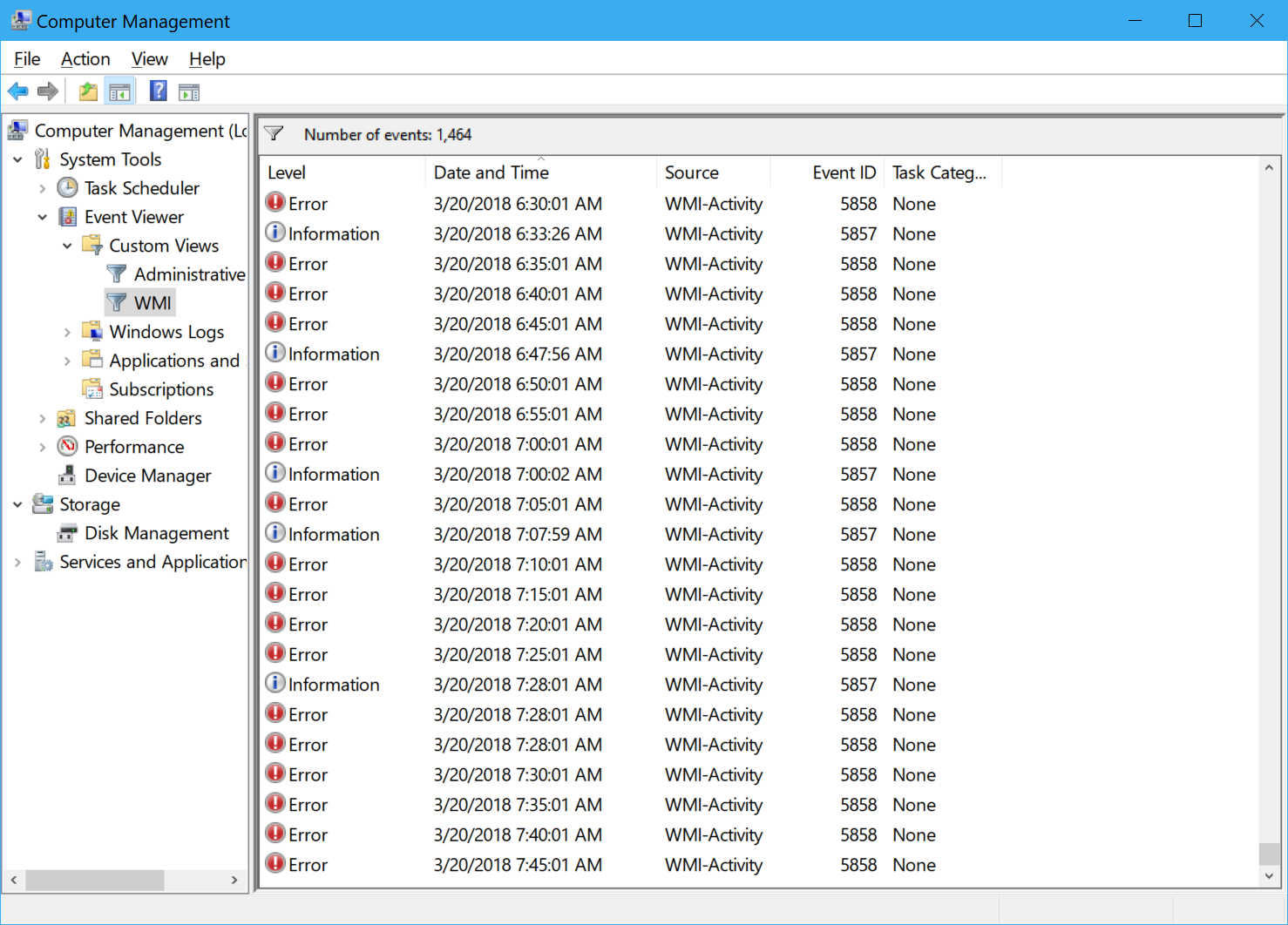Click the filter funnel icon above events

274,134
